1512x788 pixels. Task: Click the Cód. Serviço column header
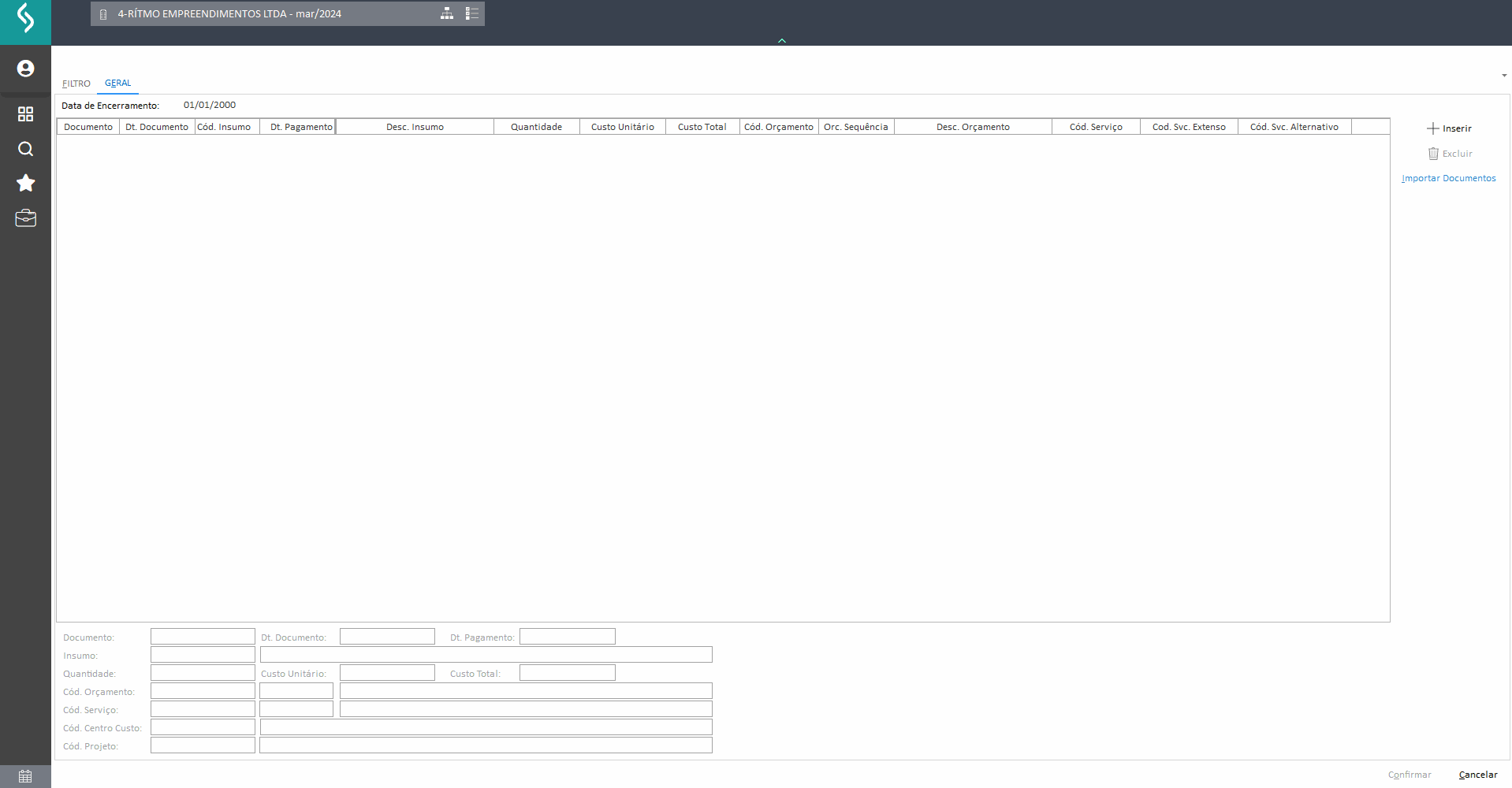1096,127
